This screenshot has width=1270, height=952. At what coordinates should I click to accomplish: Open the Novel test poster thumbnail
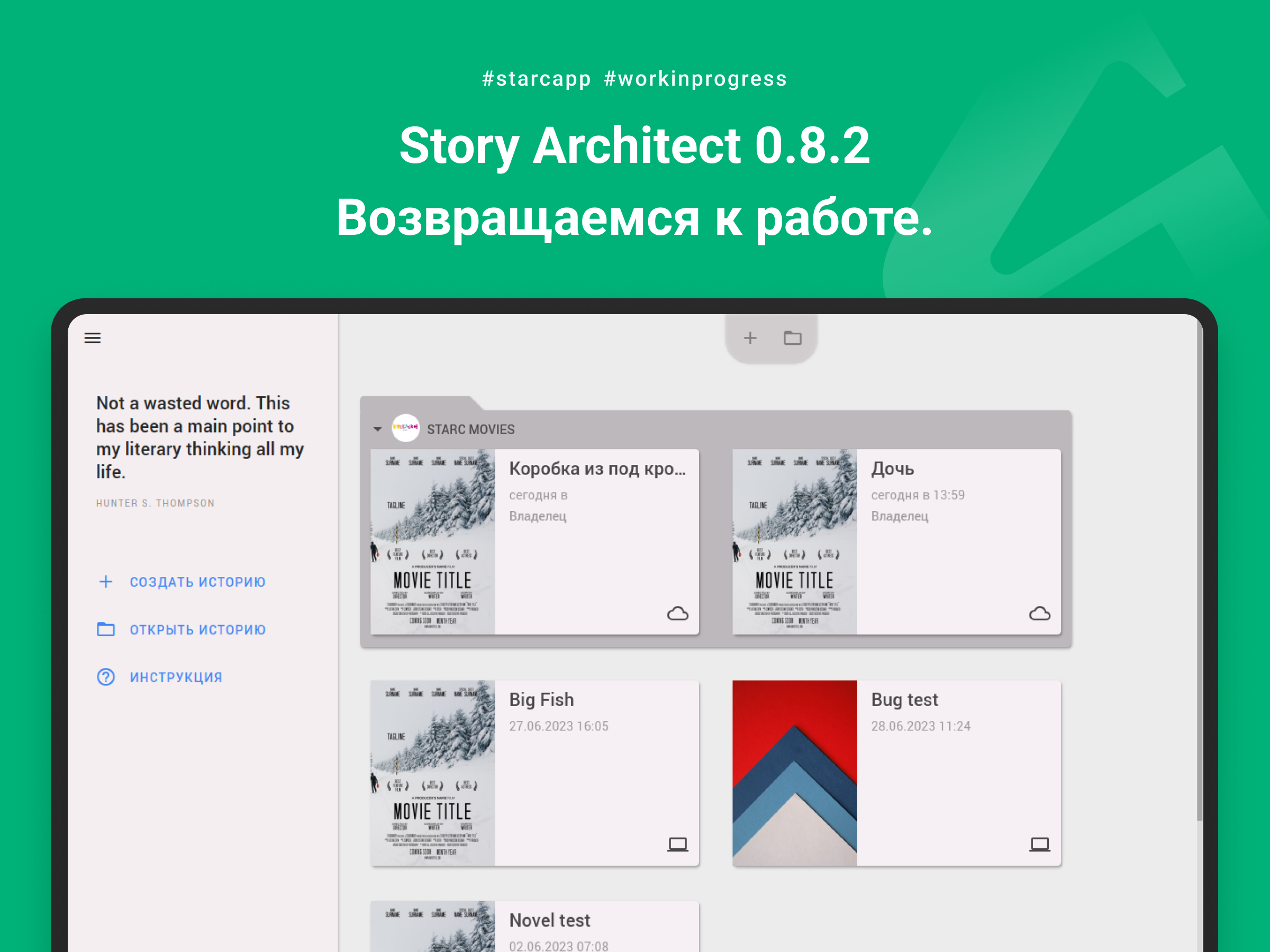433,926
